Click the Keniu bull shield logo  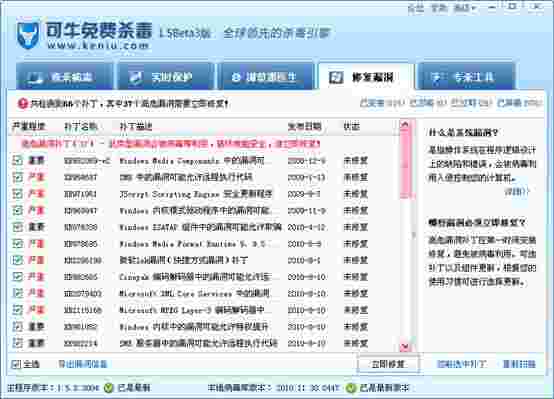pos(28,35)
